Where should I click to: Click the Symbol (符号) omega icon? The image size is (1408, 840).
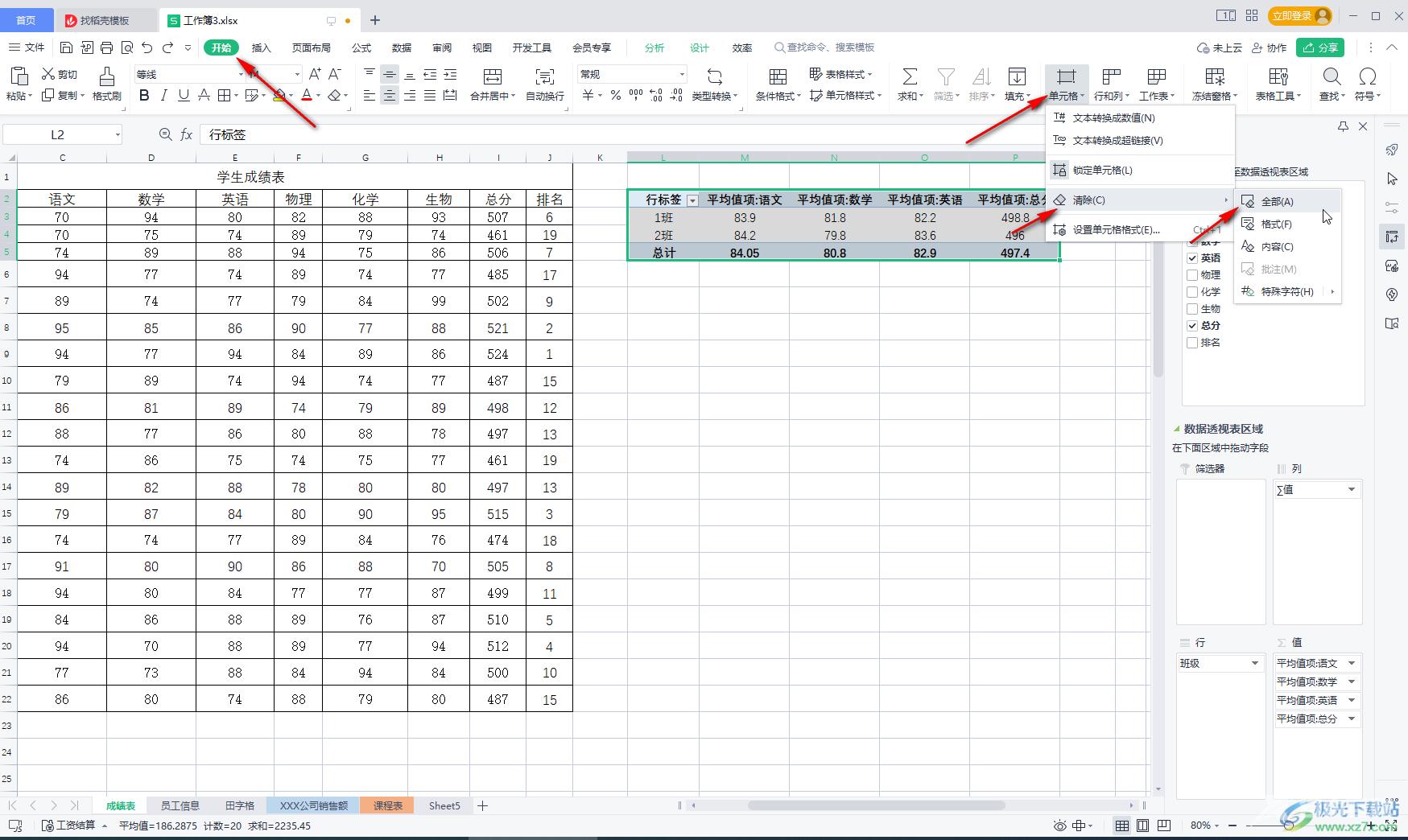click(1367, 76)
